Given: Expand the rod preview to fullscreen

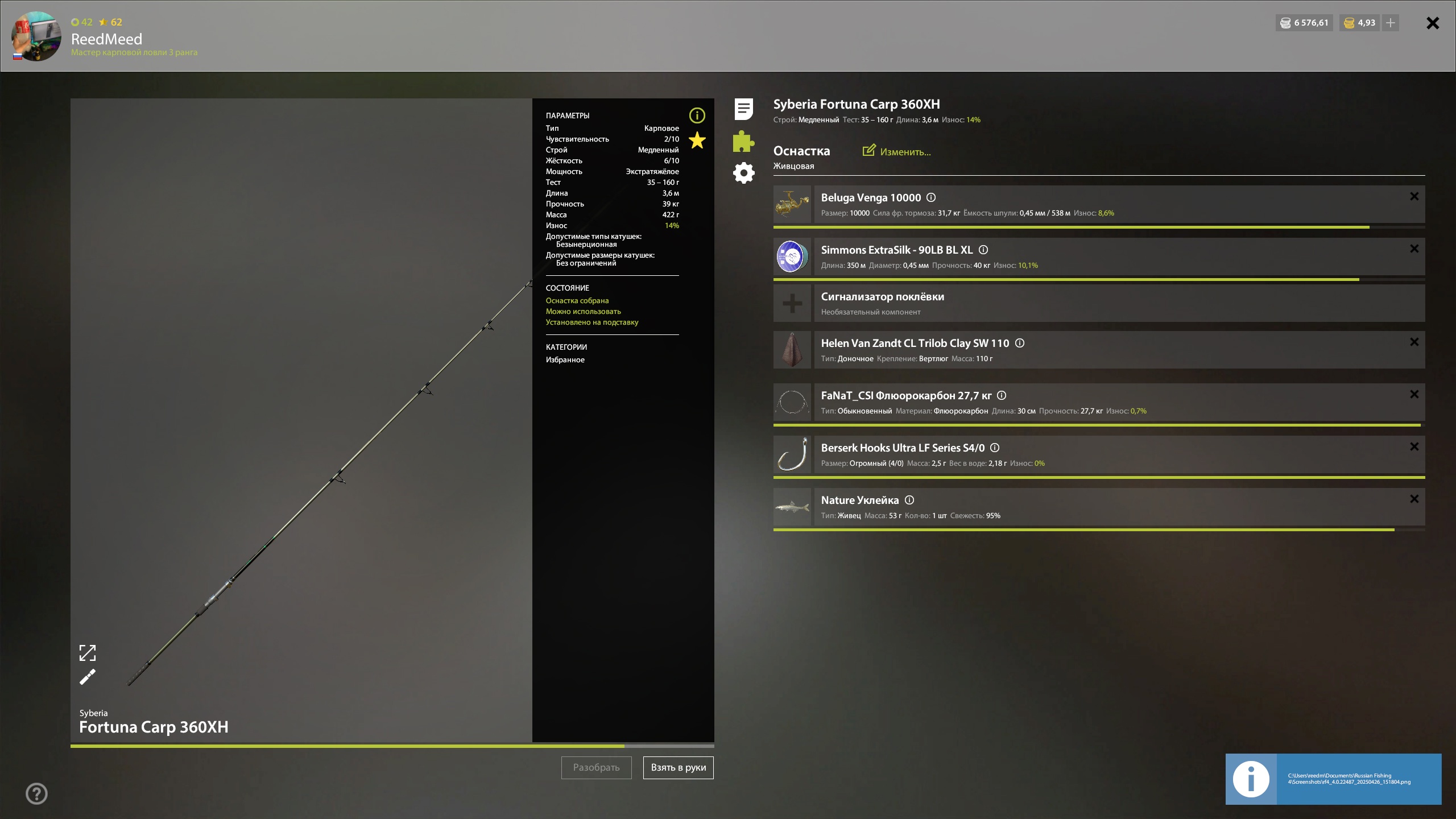Looking at the screenshot, I should (87, 652).
